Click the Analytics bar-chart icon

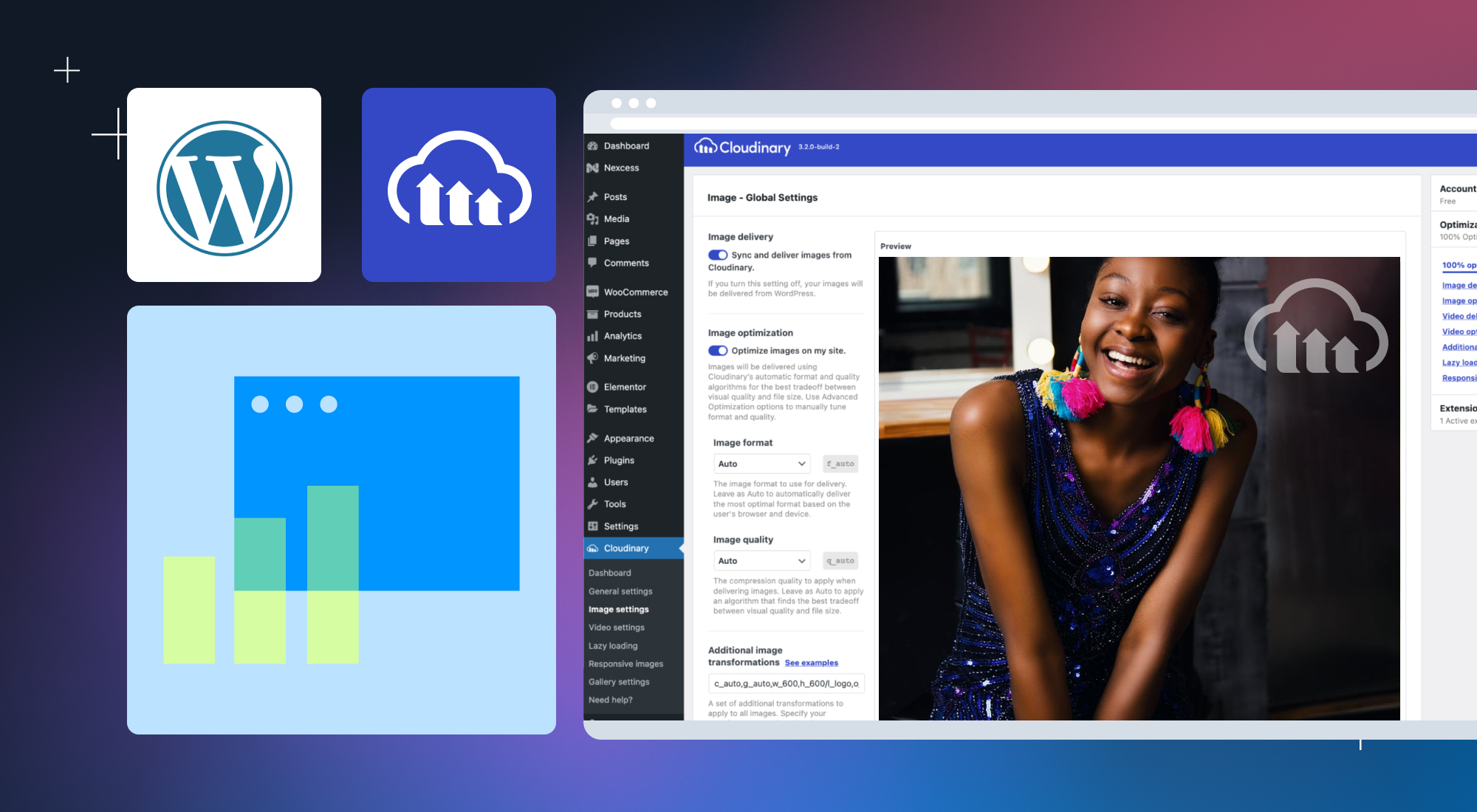coord(593,336)
